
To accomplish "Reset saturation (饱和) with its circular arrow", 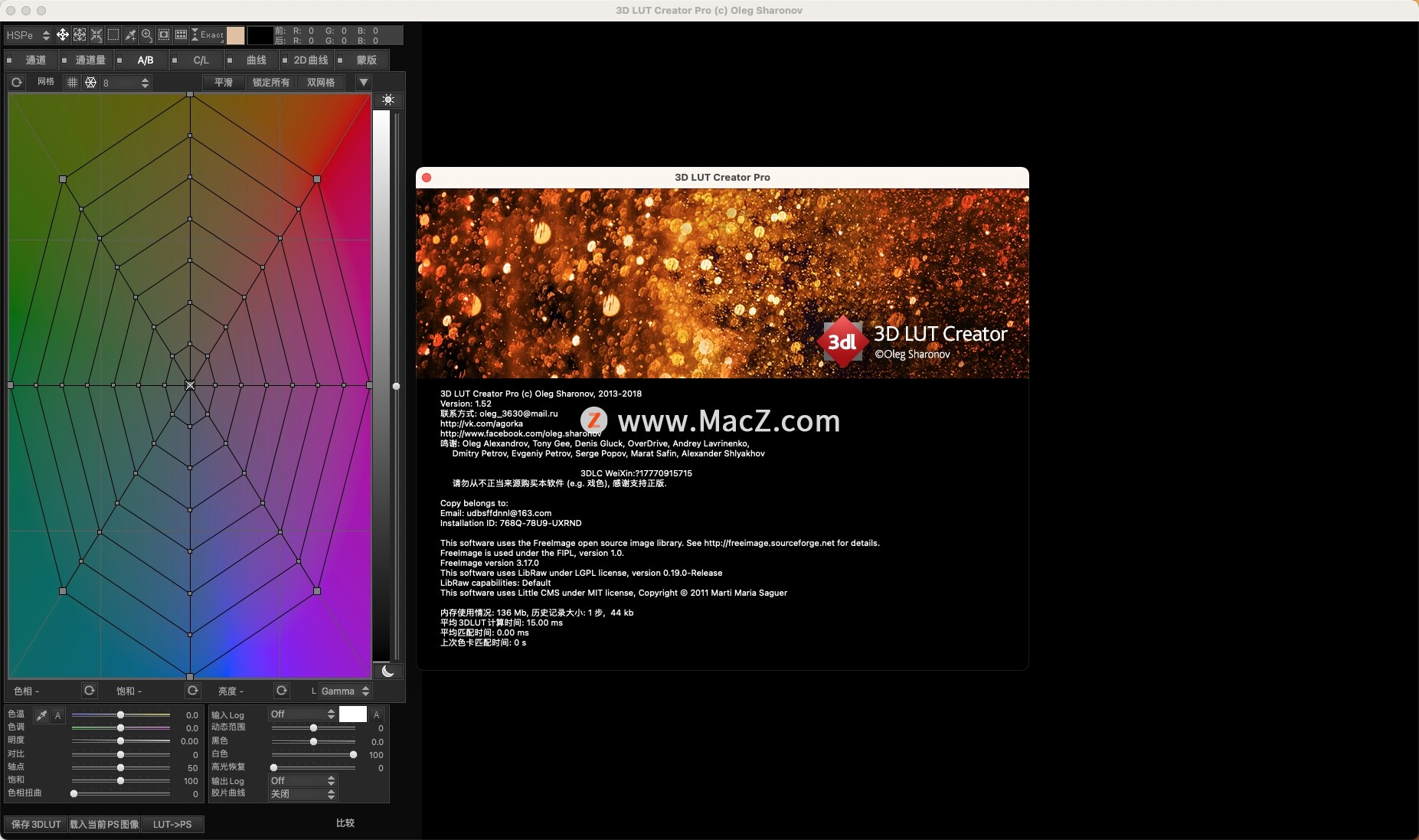I will point(192,691).
